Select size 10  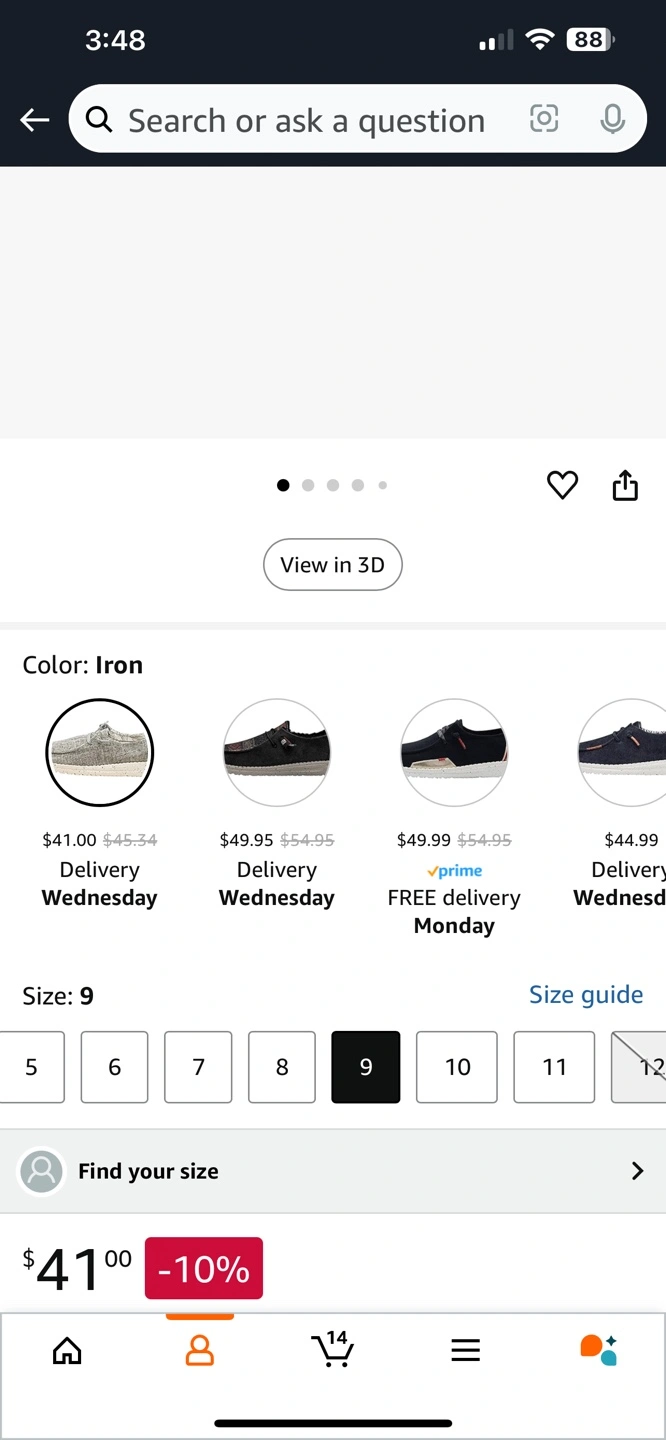coord(457,1067)
